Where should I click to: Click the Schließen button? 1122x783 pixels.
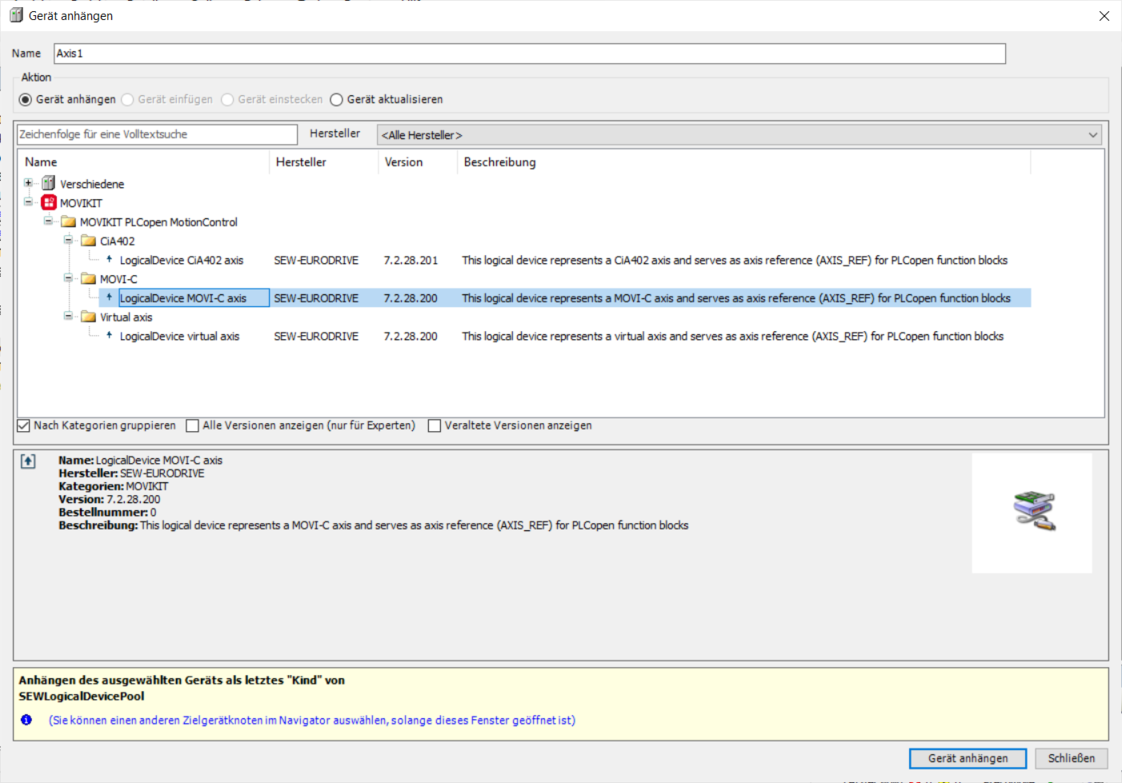[1071, 759]
